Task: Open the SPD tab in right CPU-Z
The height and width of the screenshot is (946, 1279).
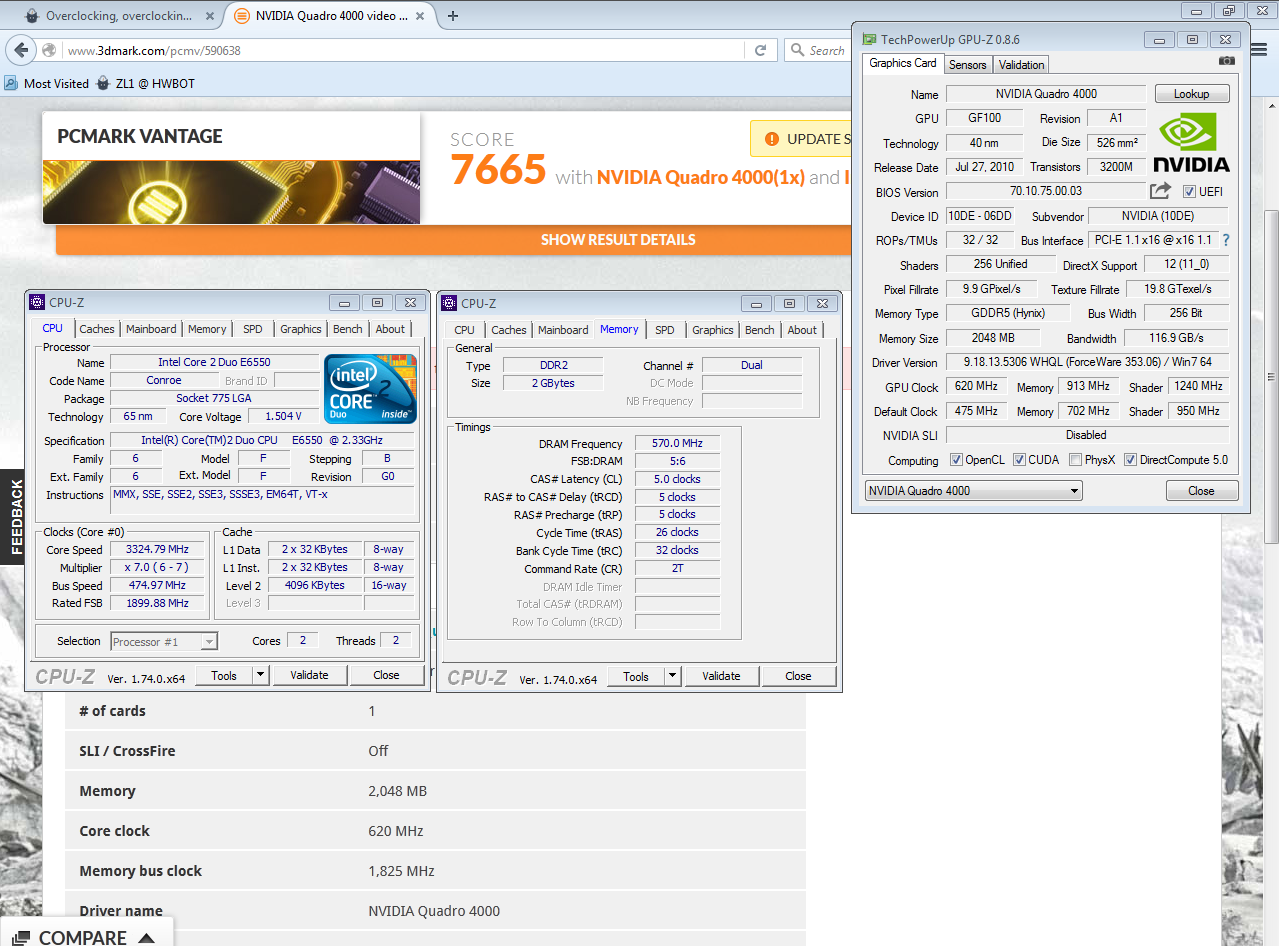Action: coord(665,330)
